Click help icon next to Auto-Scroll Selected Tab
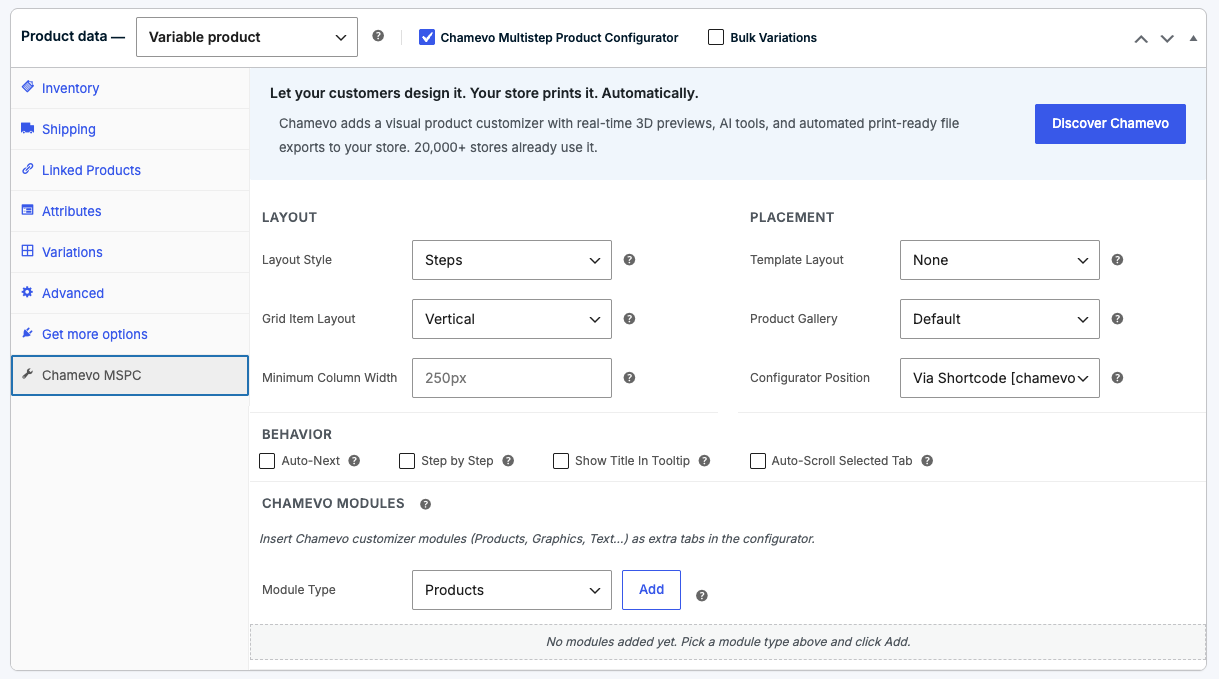The width and height of the screenshot is (1219, 679). 927,461
